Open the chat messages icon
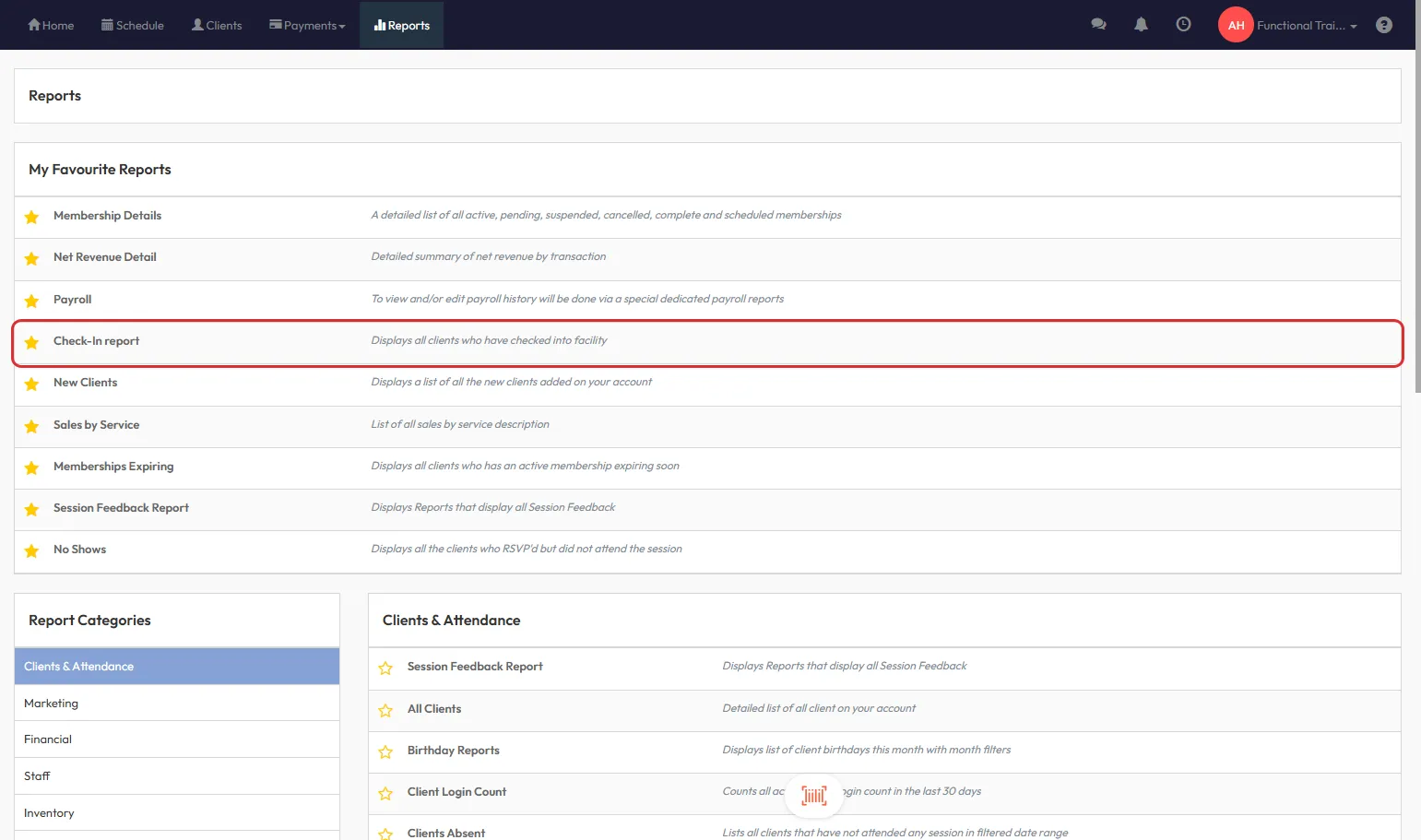The width and height of the screenshot is (1421, 840). (x=1098, y=25)
